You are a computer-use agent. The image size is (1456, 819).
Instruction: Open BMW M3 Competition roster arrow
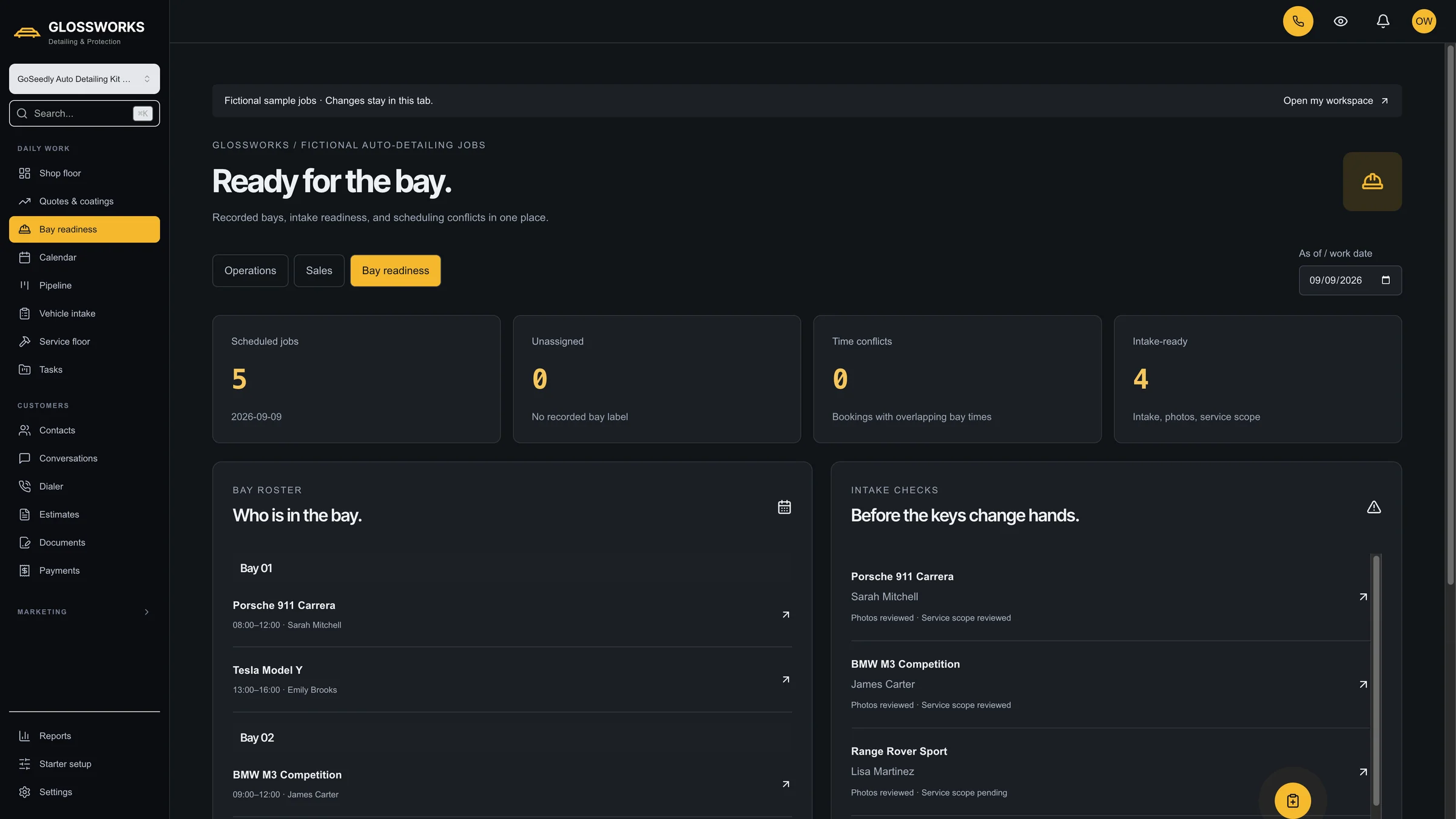point(786,784)
